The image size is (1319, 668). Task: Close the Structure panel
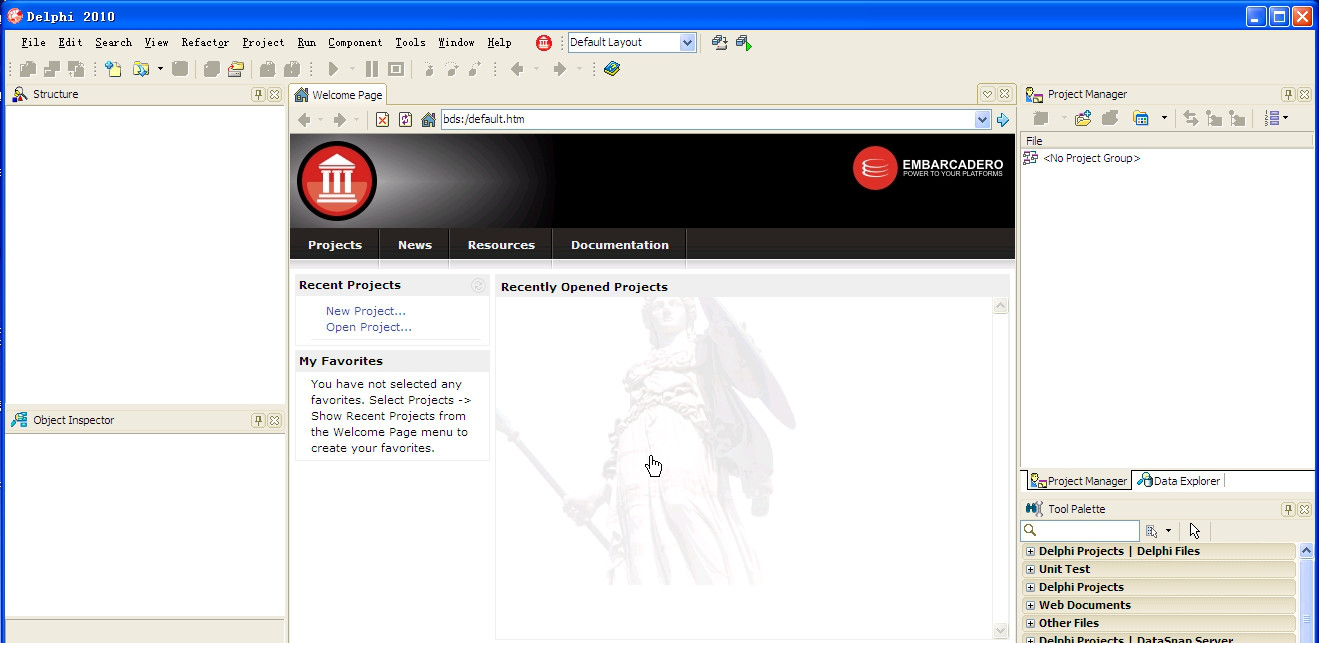click(x=274, y=94)
